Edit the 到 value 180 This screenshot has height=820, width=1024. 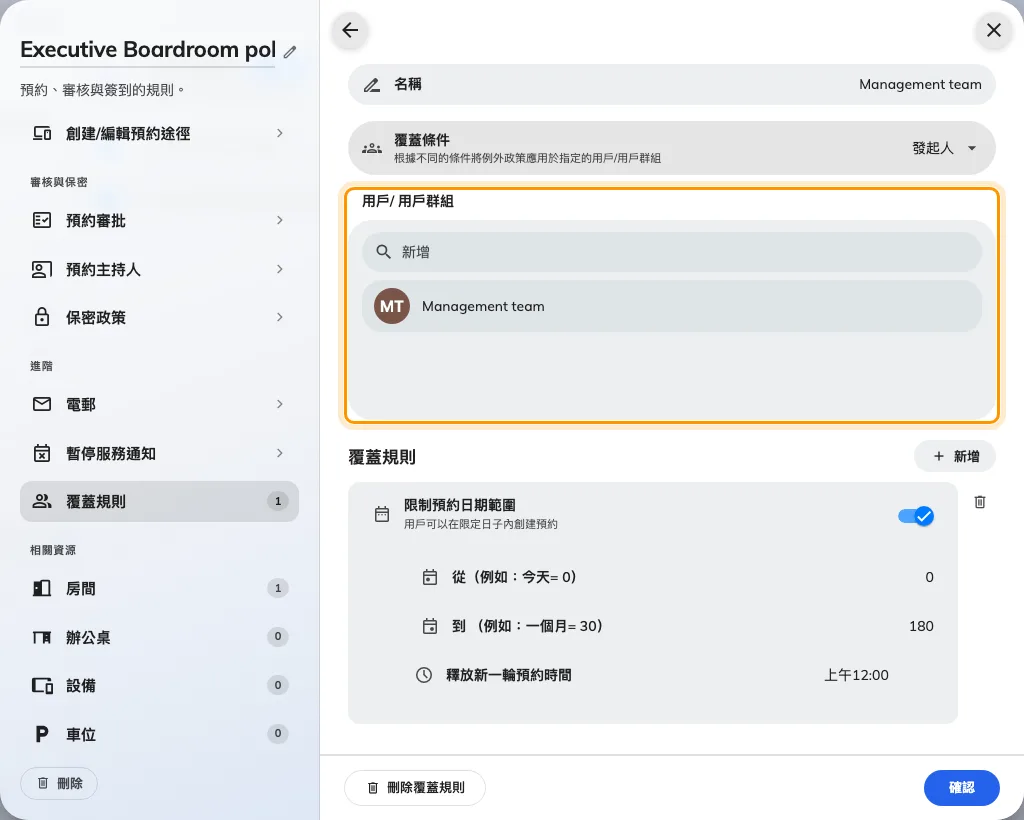(921, 626)
